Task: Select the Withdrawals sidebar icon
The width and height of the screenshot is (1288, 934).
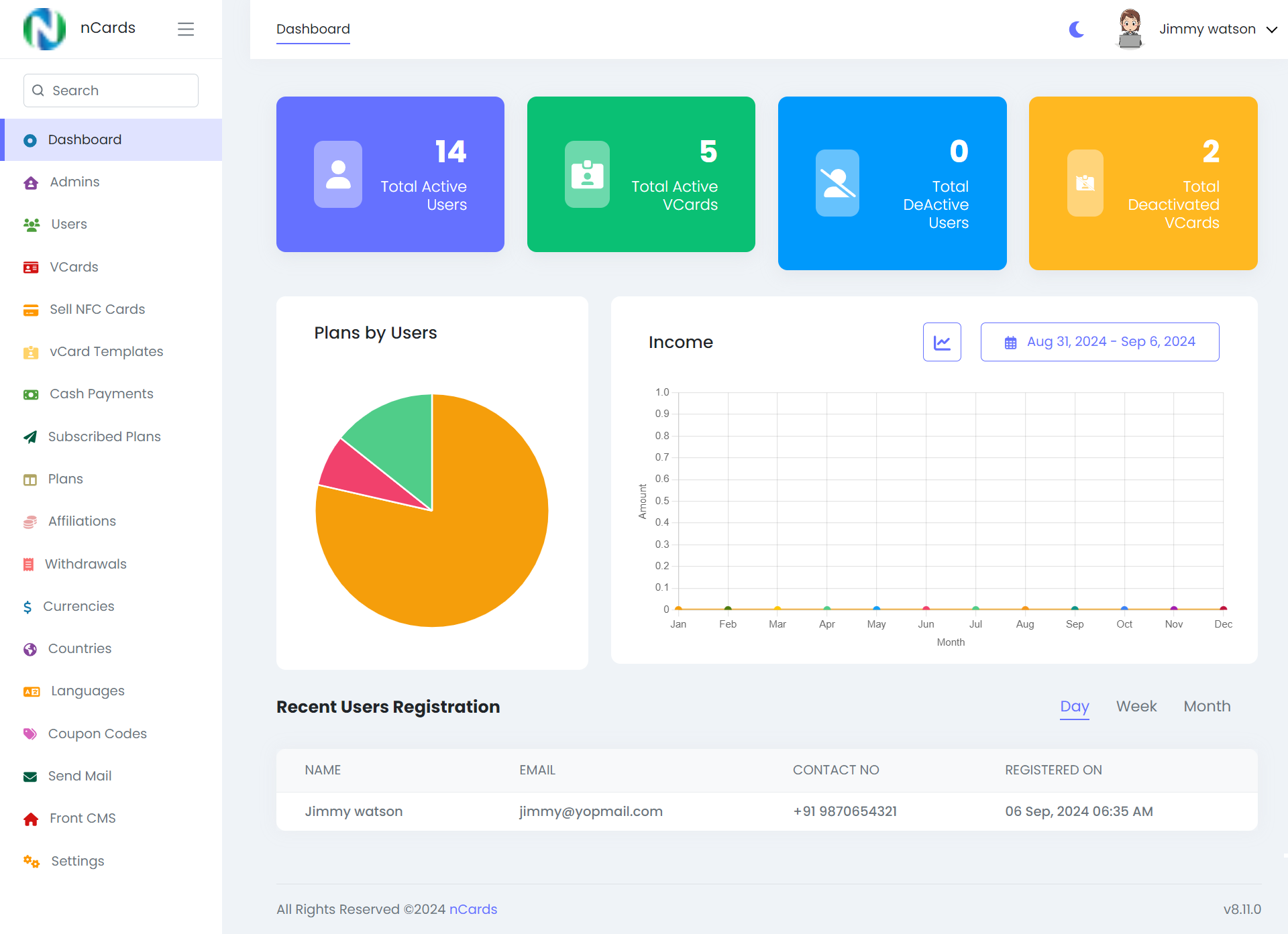Action: click(30, 564)
